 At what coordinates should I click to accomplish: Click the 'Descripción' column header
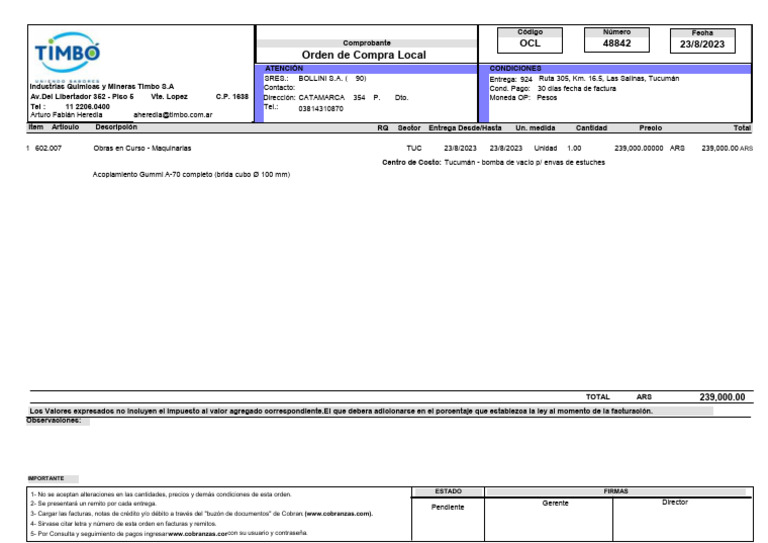pos(116,127)
